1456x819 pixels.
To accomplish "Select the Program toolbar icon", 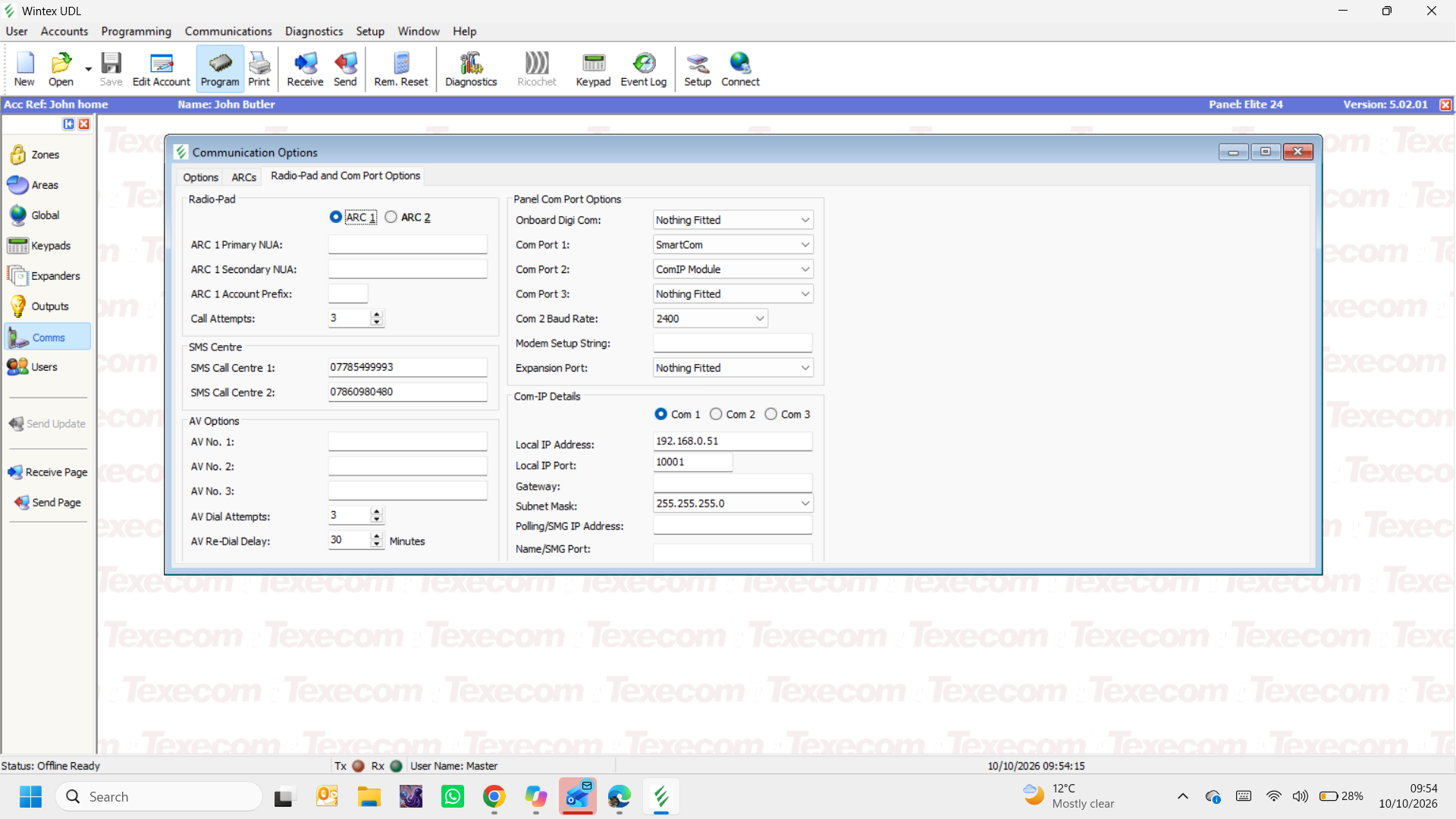I will [220, 69].
